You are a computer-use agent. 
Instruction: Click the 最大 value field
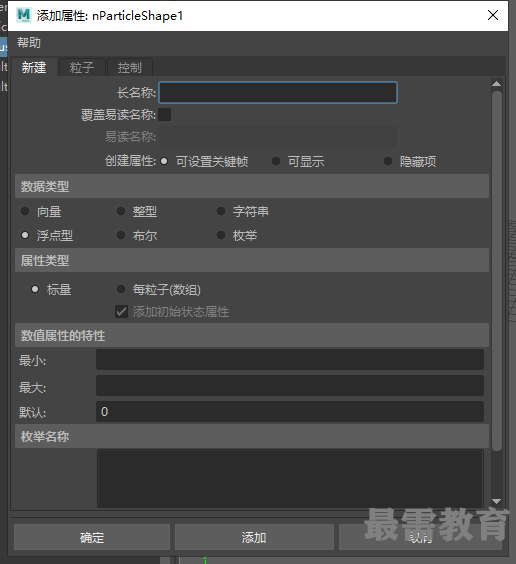289,386
